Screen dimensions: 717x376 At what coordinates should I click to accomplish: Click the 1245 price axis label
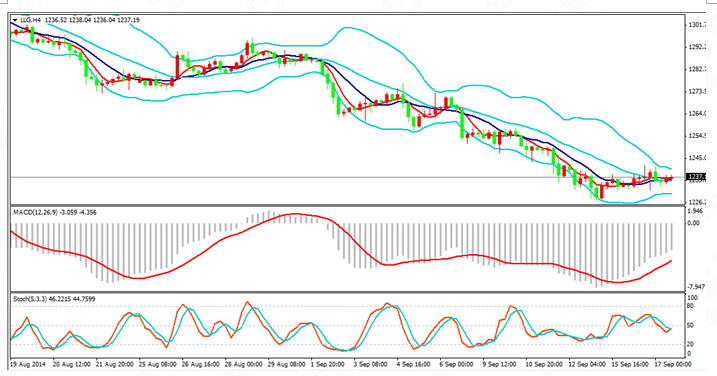[697, 158]
